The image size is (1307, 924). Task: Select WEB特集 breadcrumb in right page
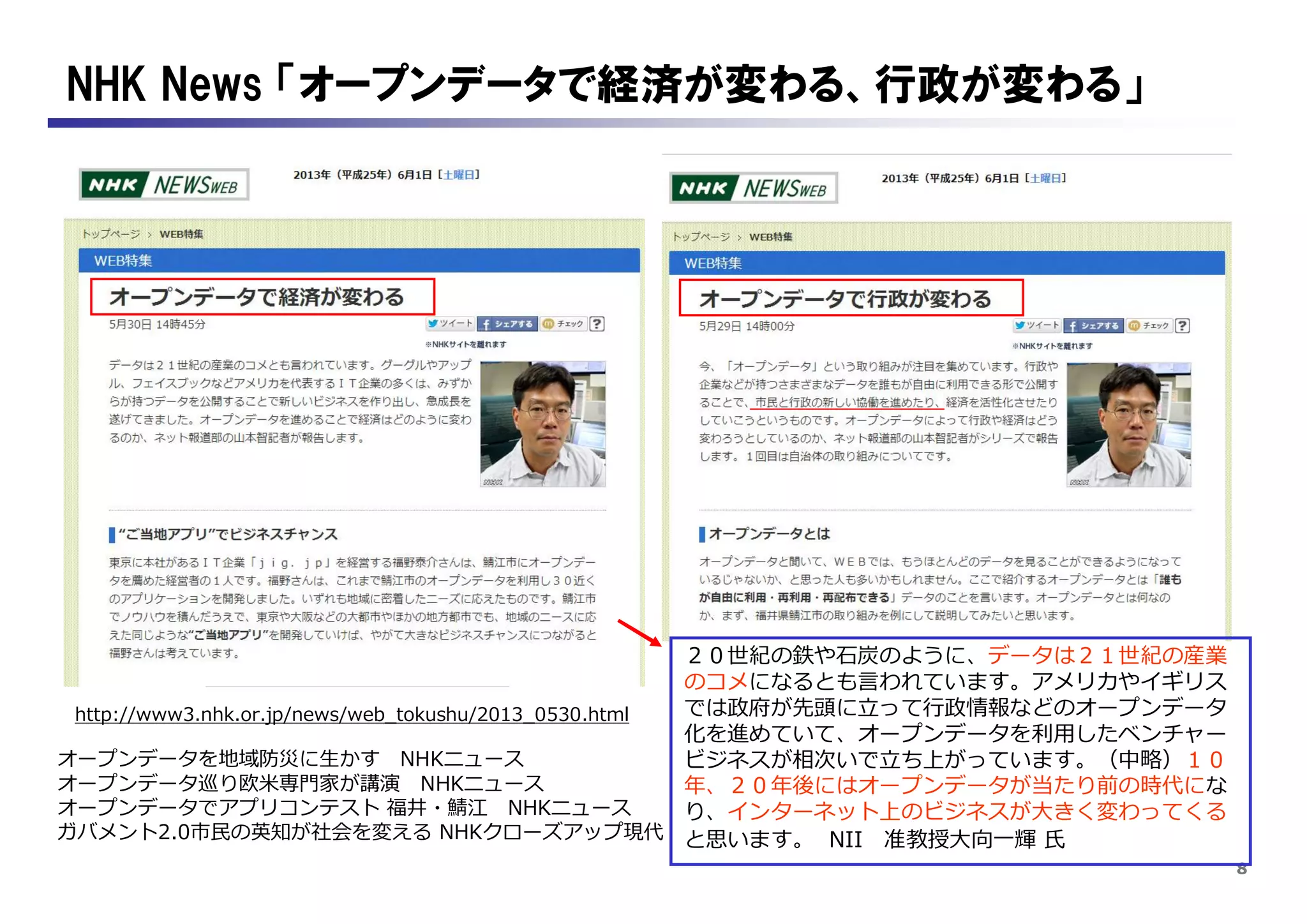(x=771, y=237)
